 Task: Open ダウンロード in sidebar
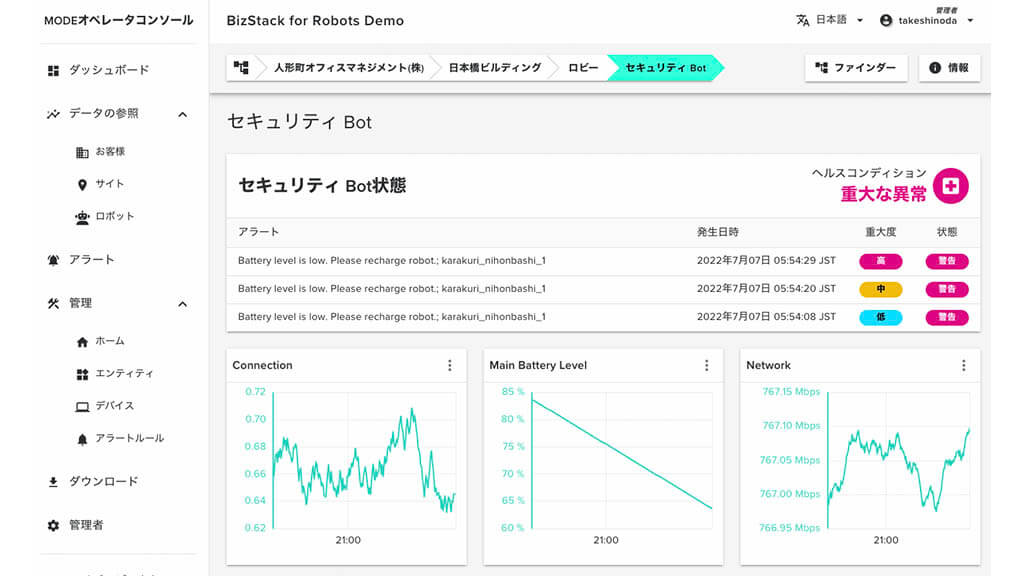[x=103, y=482]
